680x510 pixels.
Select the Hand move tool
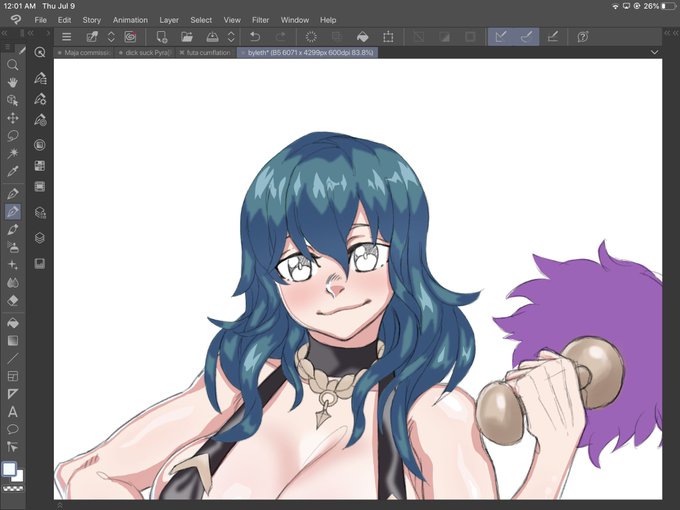tap(13, 82)
